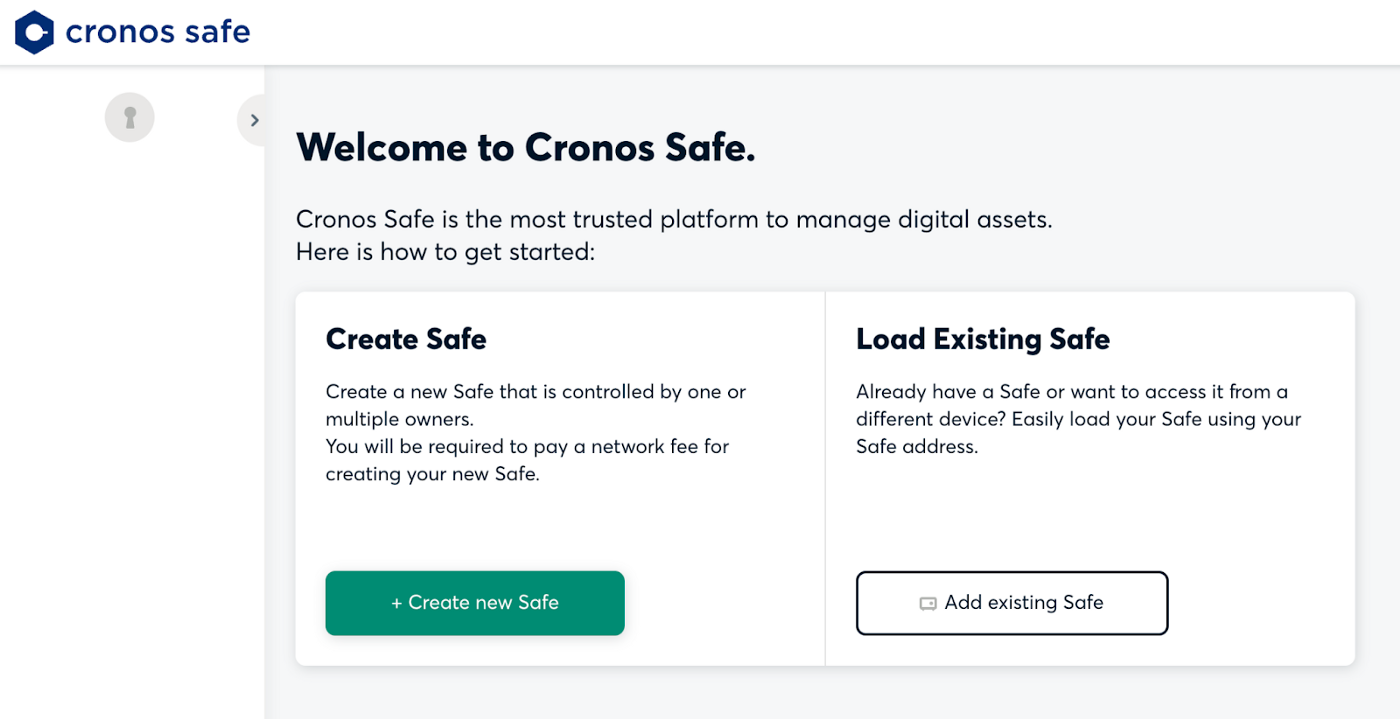The height and width of the screenshot is (719, 1400).
Task: Click the "Already have a Safe" description text
Action: (x=1078, y=419)
